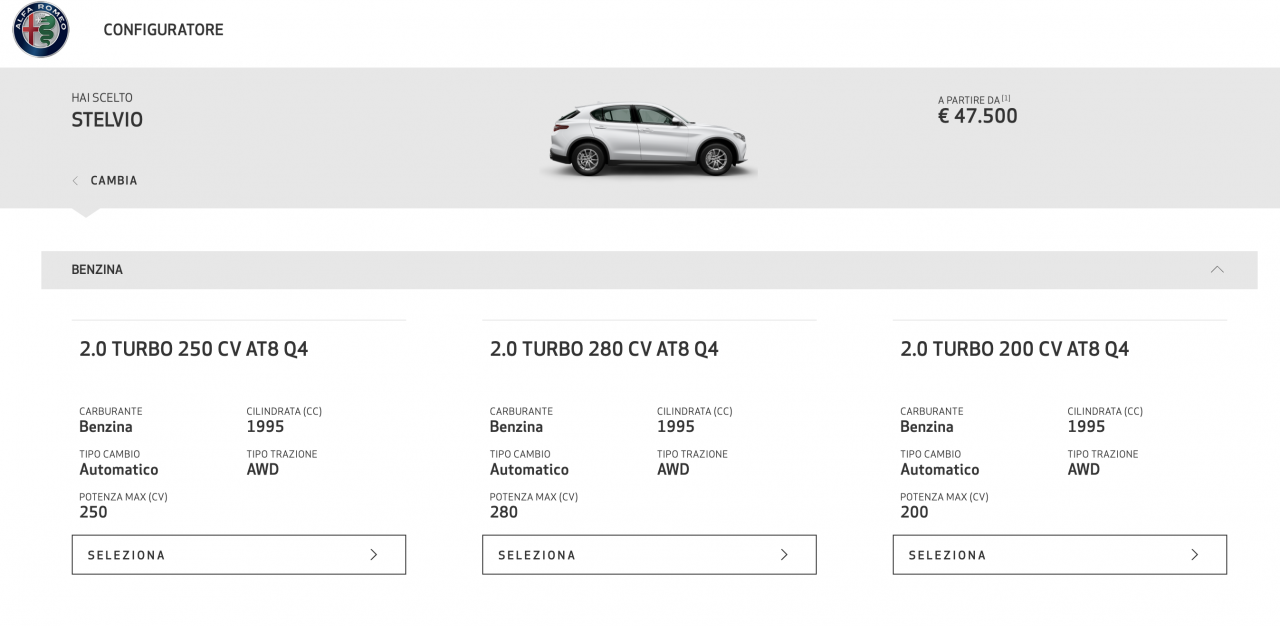
Task: Click Automatico gearbox value in 280 CV card
Action: coord(529,470)
